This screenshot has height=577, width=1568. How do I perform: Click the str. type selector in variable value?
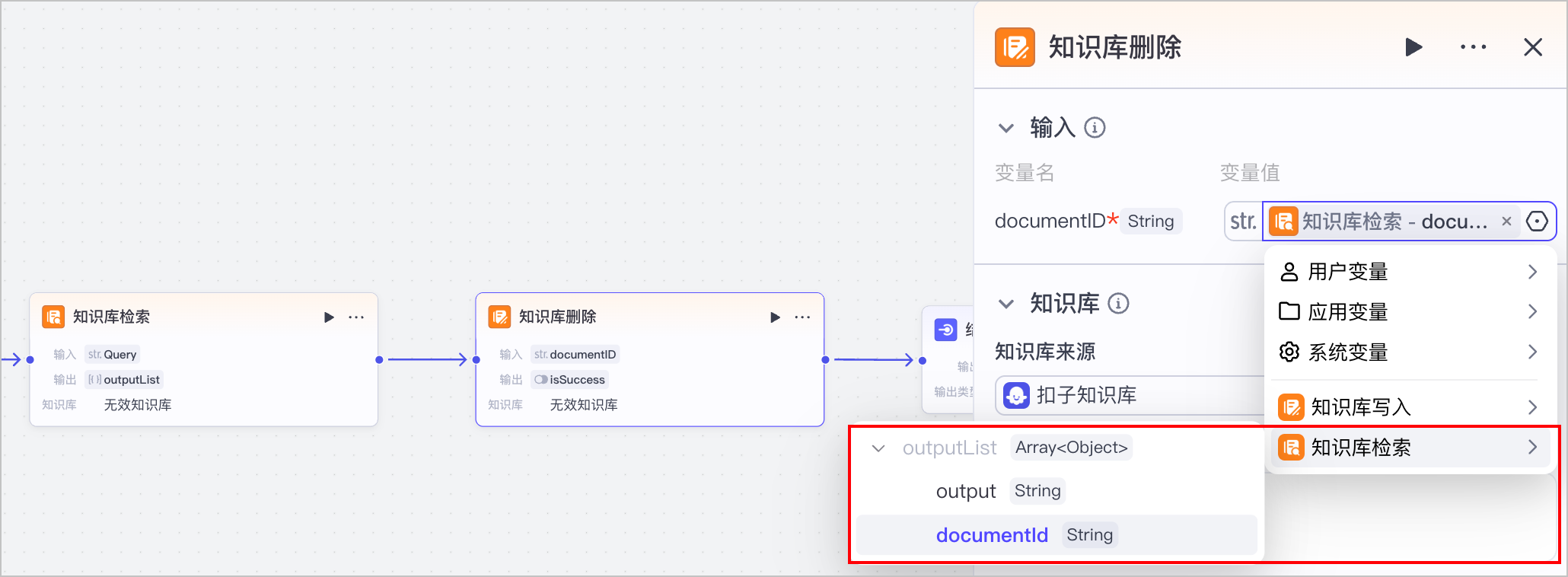tap(1243, 222)
